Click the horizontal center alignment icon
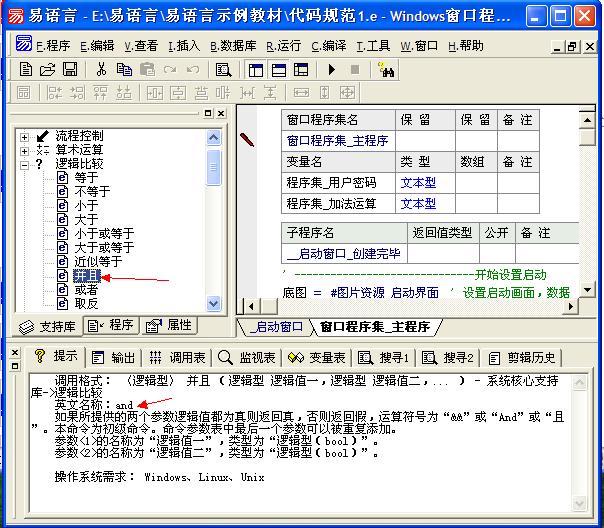 tap(154, 93)
